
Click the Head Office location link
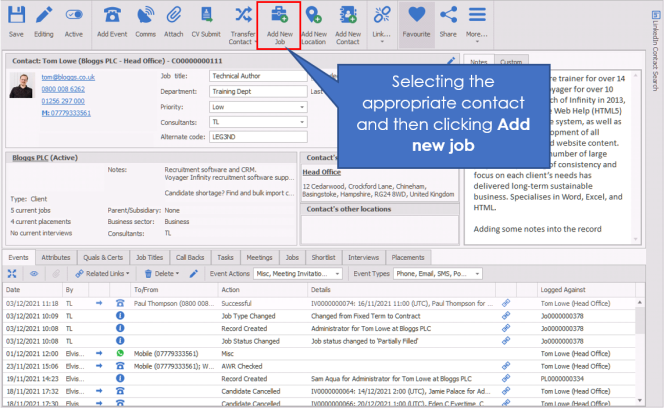(321, 171)
